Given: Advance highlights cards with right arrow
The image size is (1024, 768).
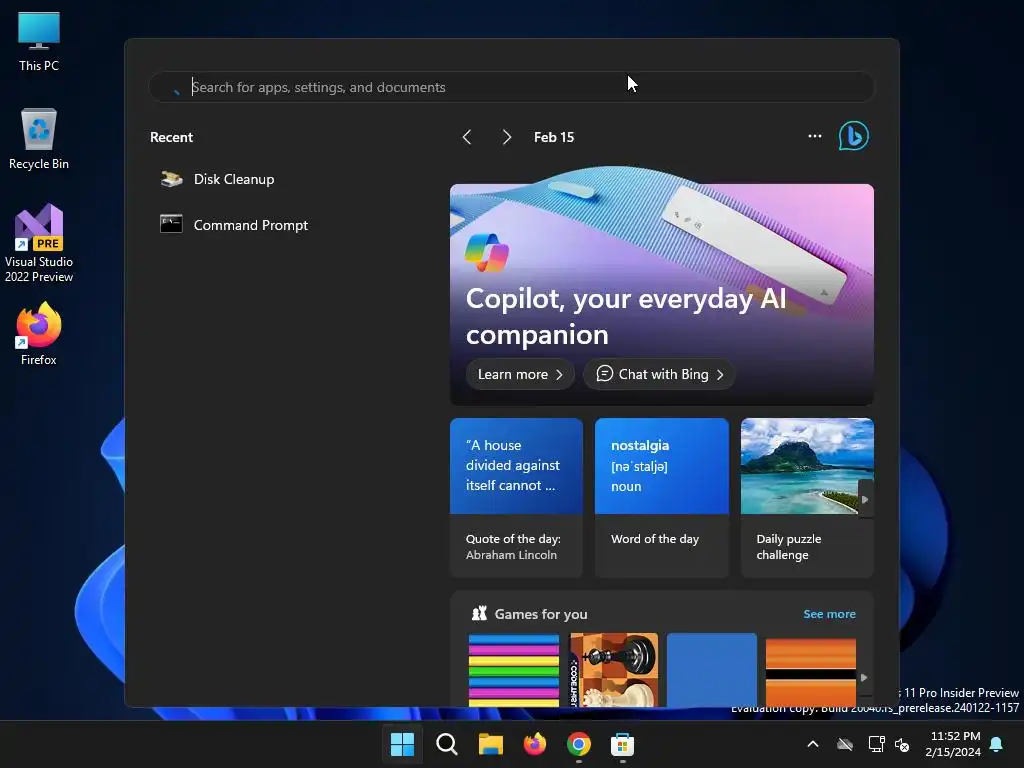Looking at the screenshot, I should (x=865, y=500).
